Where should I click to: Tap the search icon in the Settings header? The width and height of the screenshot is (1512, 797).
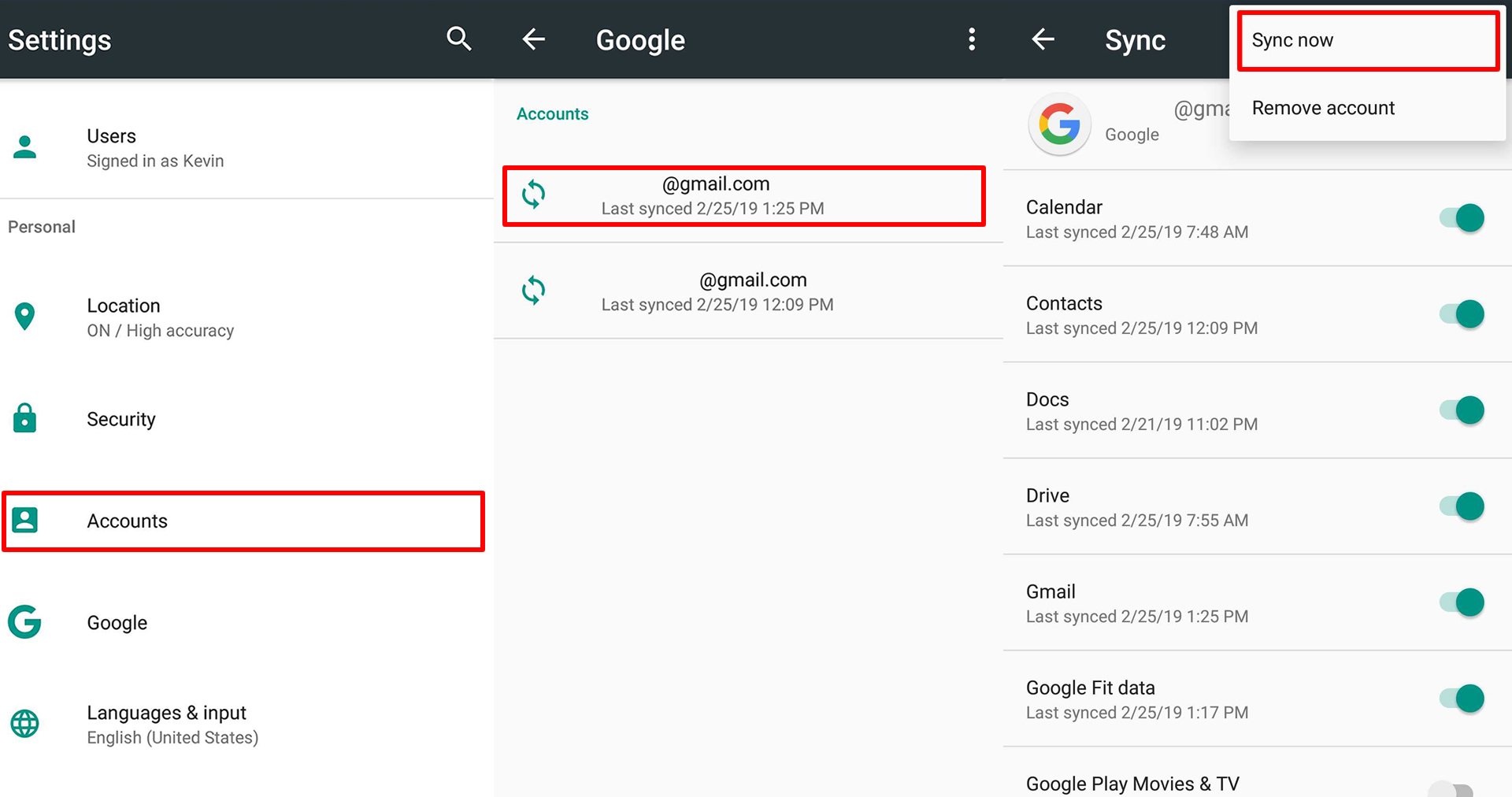pyautogui.click(x=459, y=39)
